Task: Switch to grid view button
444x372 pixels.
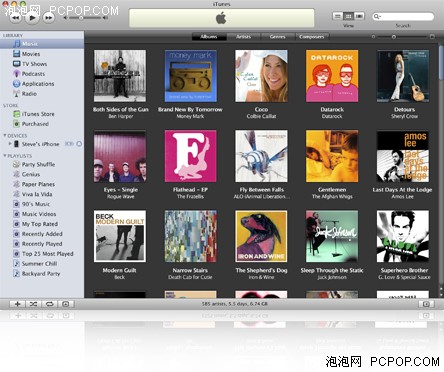Action: pyautogui.click(x=348, y=16)
